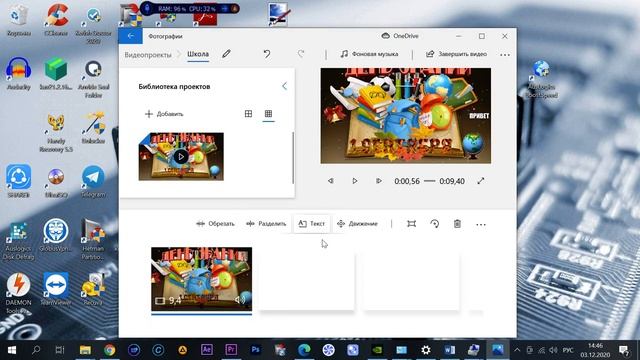Click the Telegram desktop icon

click(93, 182)
